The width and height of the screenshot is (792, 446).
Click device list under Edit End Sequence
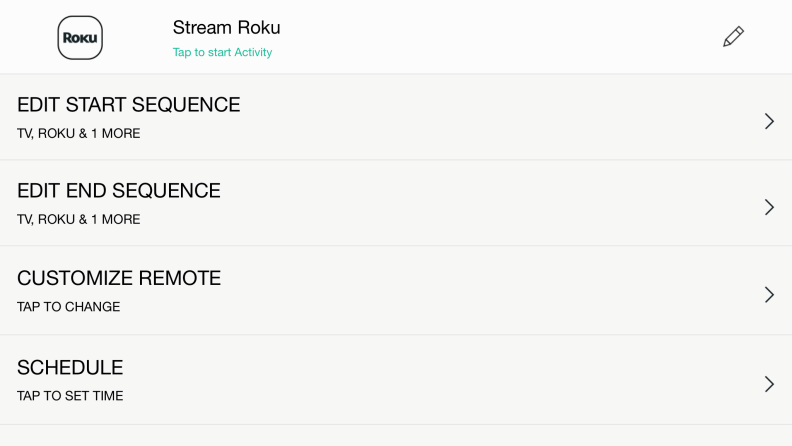click(x=79, y=219)
